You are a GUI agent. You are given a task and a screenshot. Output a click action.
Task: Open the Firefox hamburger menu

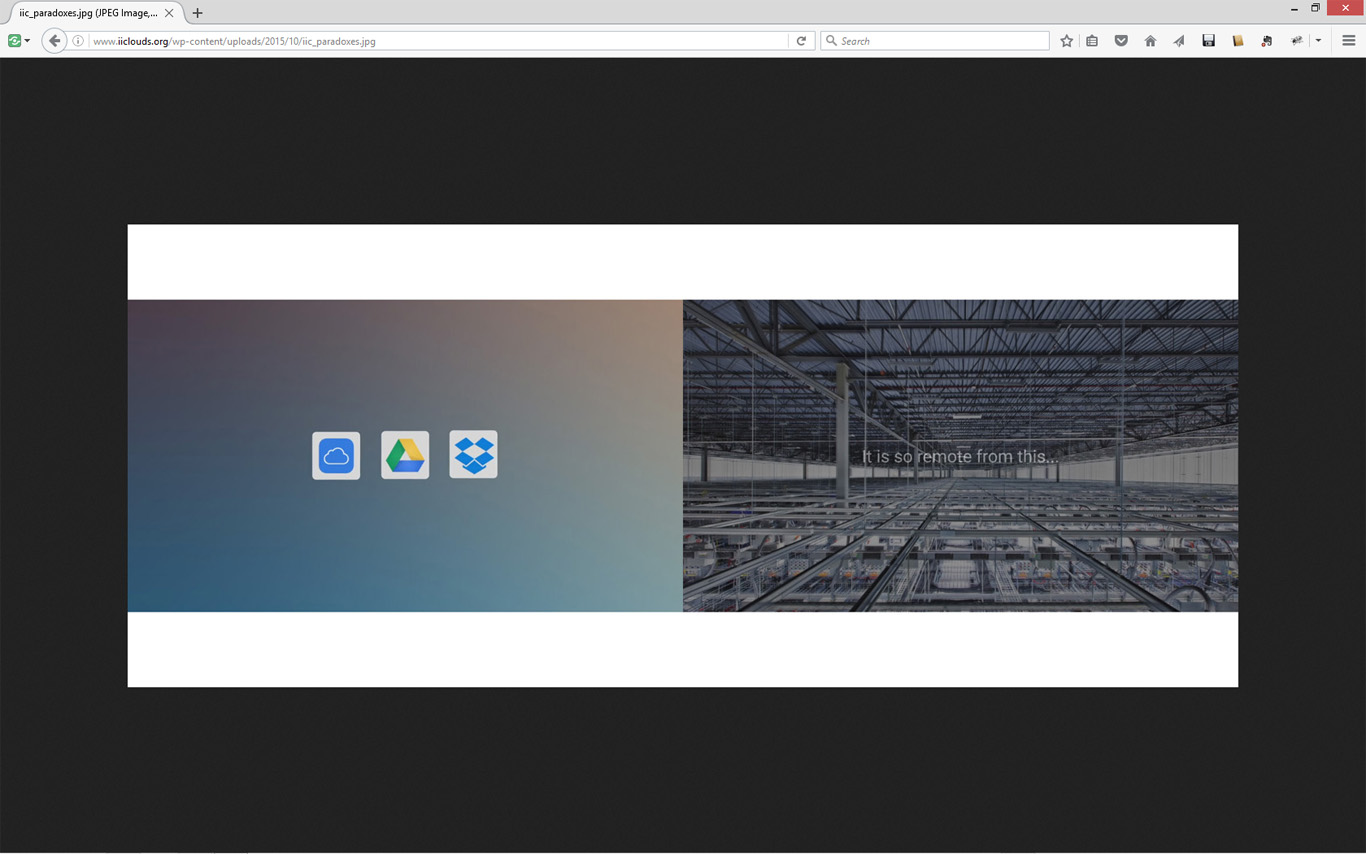1349,41
